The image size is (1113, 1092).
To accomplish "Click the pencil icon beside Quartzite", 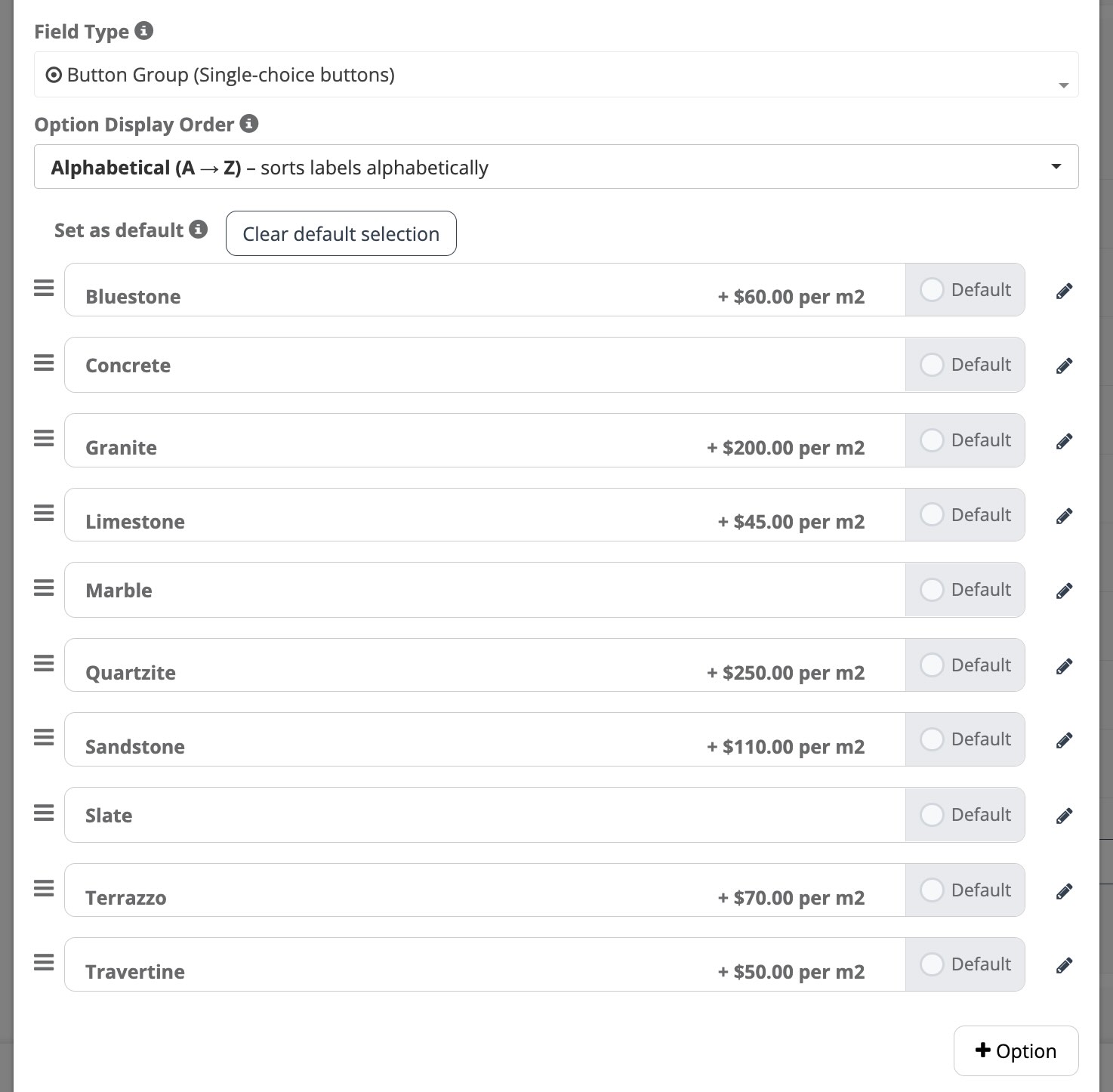I will (1064, 666).
